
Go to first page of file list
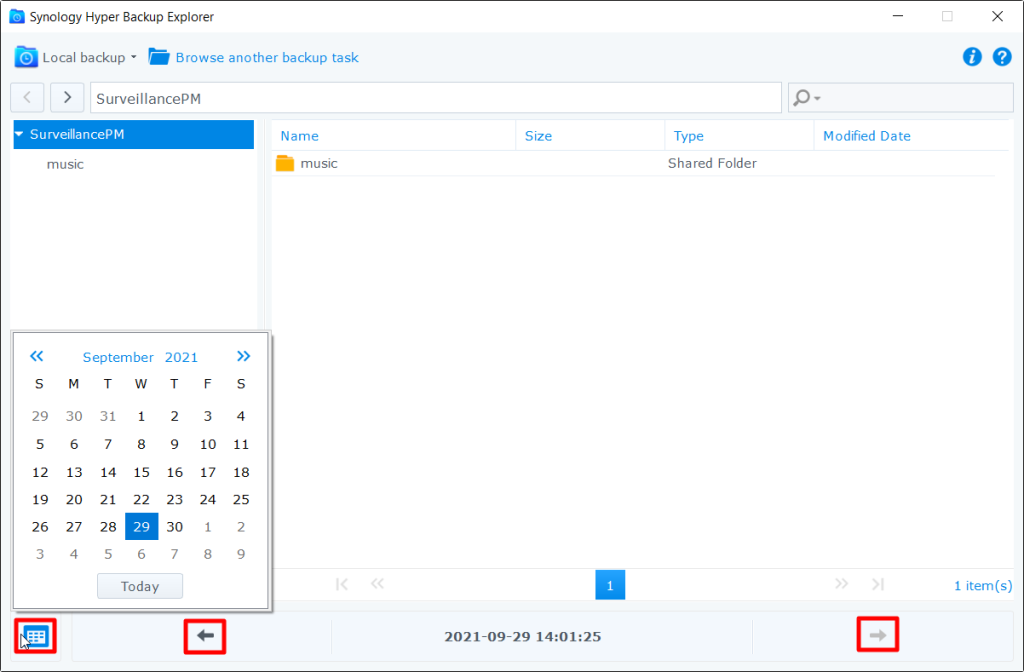(x=342, y=584)
